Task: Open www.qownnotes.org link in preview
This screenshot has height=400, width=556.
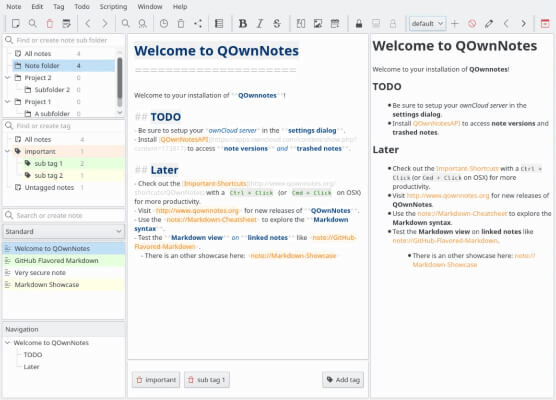Action: pyautogui.click(x=448, y=195)
